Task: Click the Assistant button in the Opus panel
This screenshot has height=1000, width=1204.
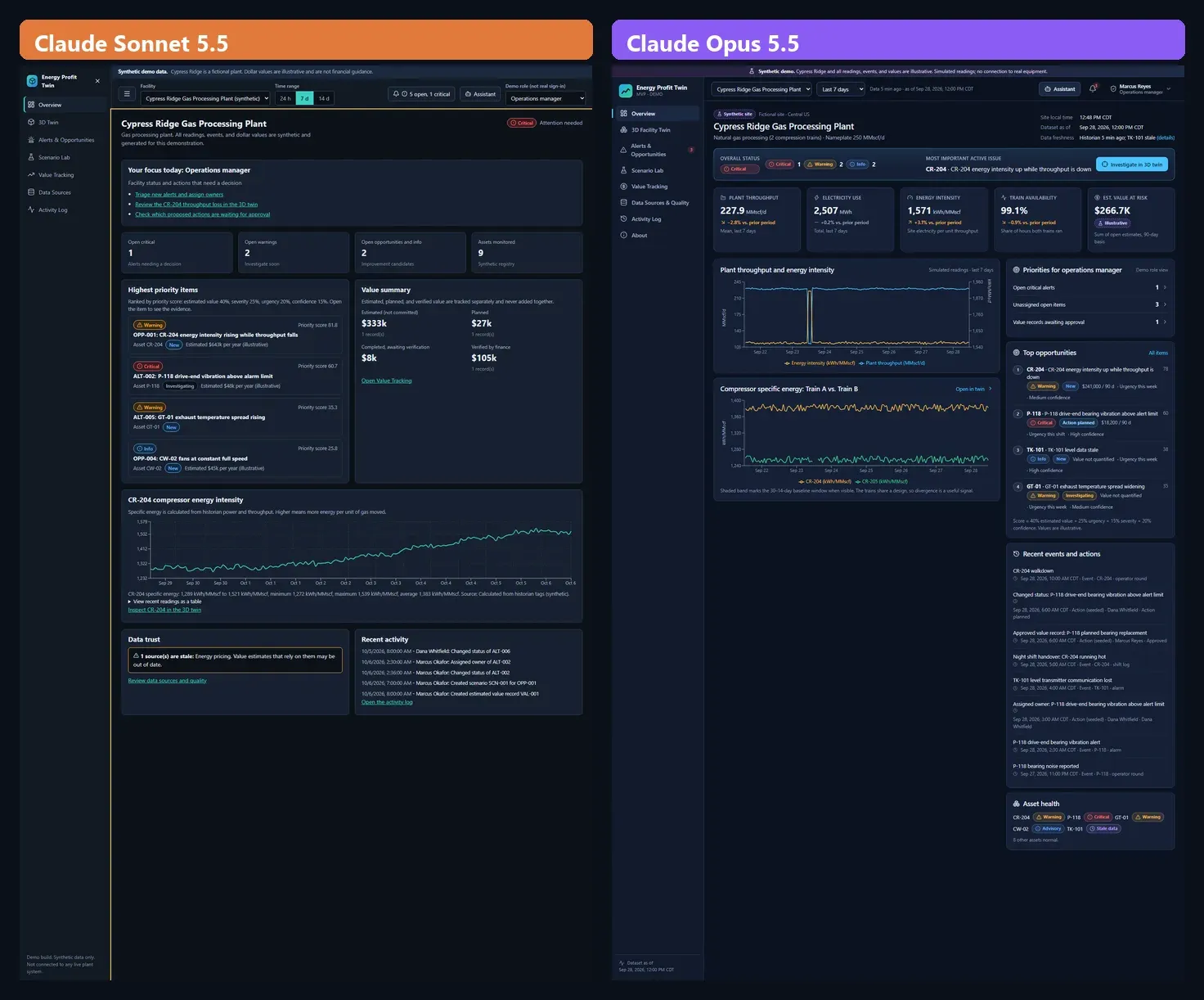Action: 1059,88
